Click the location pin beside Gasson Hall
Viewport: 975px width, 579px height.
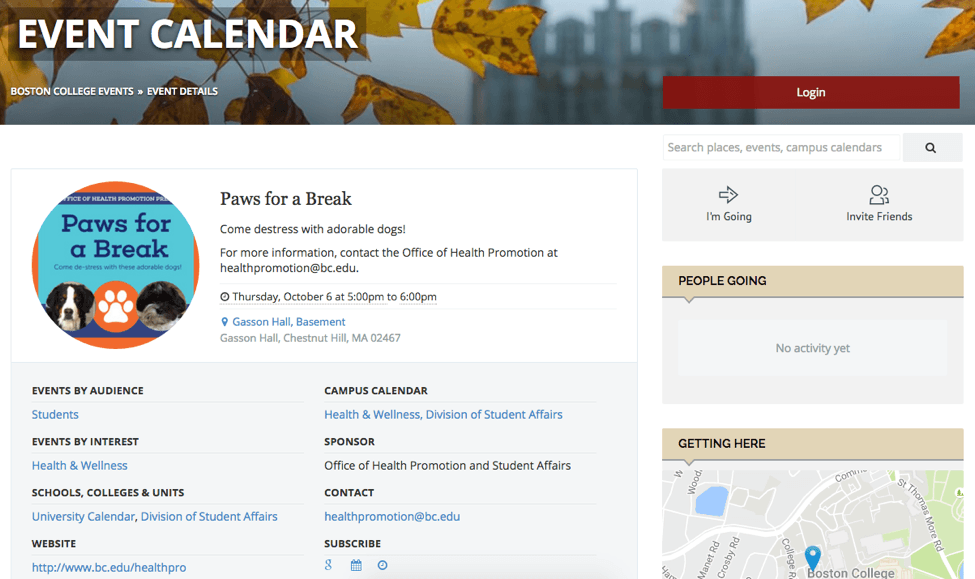click(224, 322)
